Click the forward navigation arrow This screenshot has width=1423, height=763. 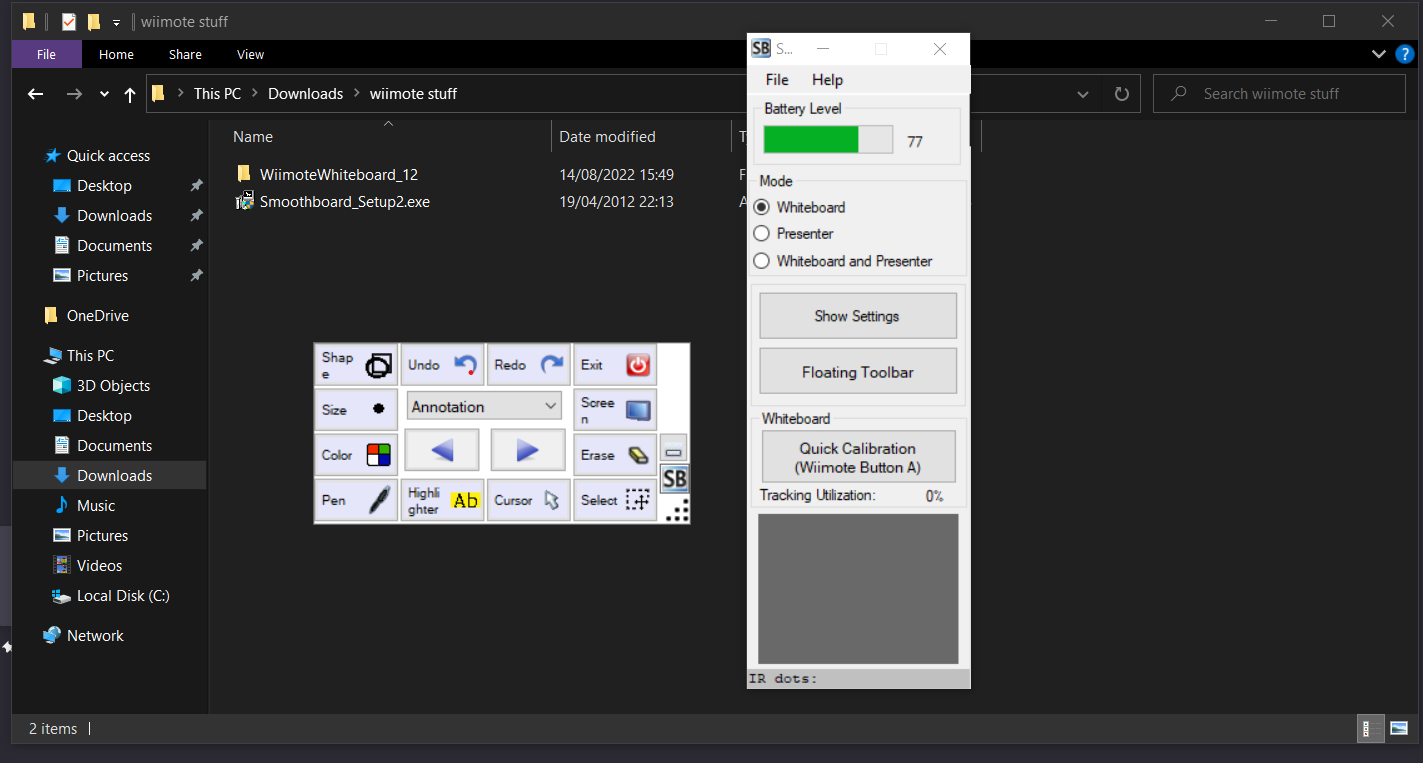click(x=74, y=94)
